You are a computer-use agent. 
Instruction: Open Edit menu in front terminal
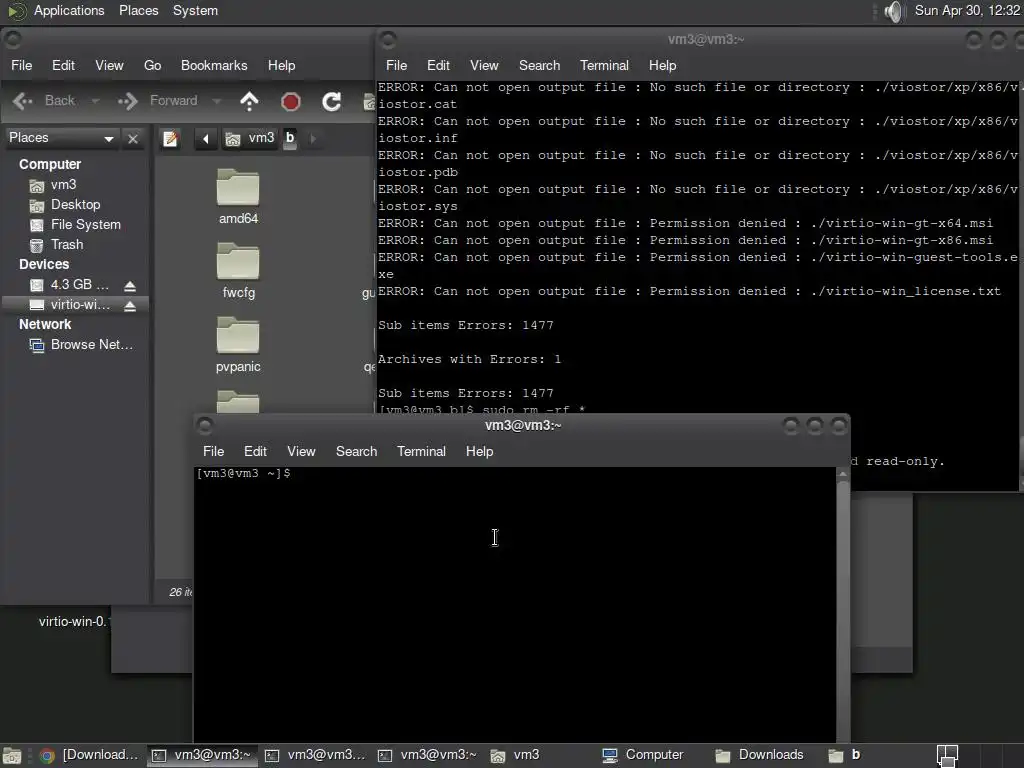(x=255, y=451)
